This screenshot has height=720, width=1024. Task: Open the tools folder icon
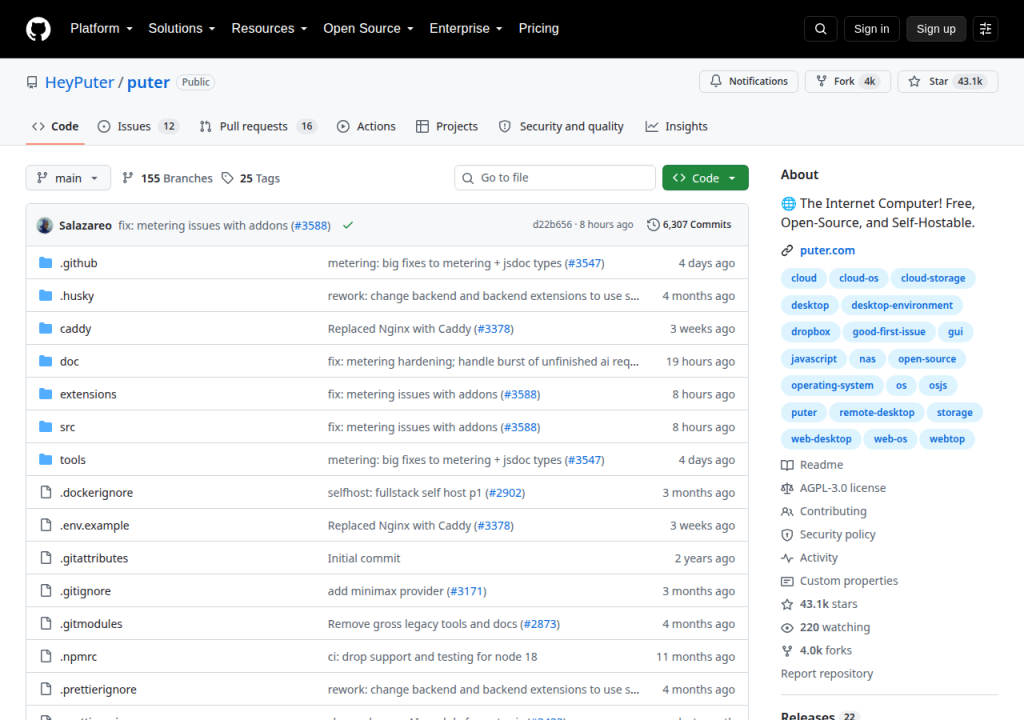tap(45, 459)
